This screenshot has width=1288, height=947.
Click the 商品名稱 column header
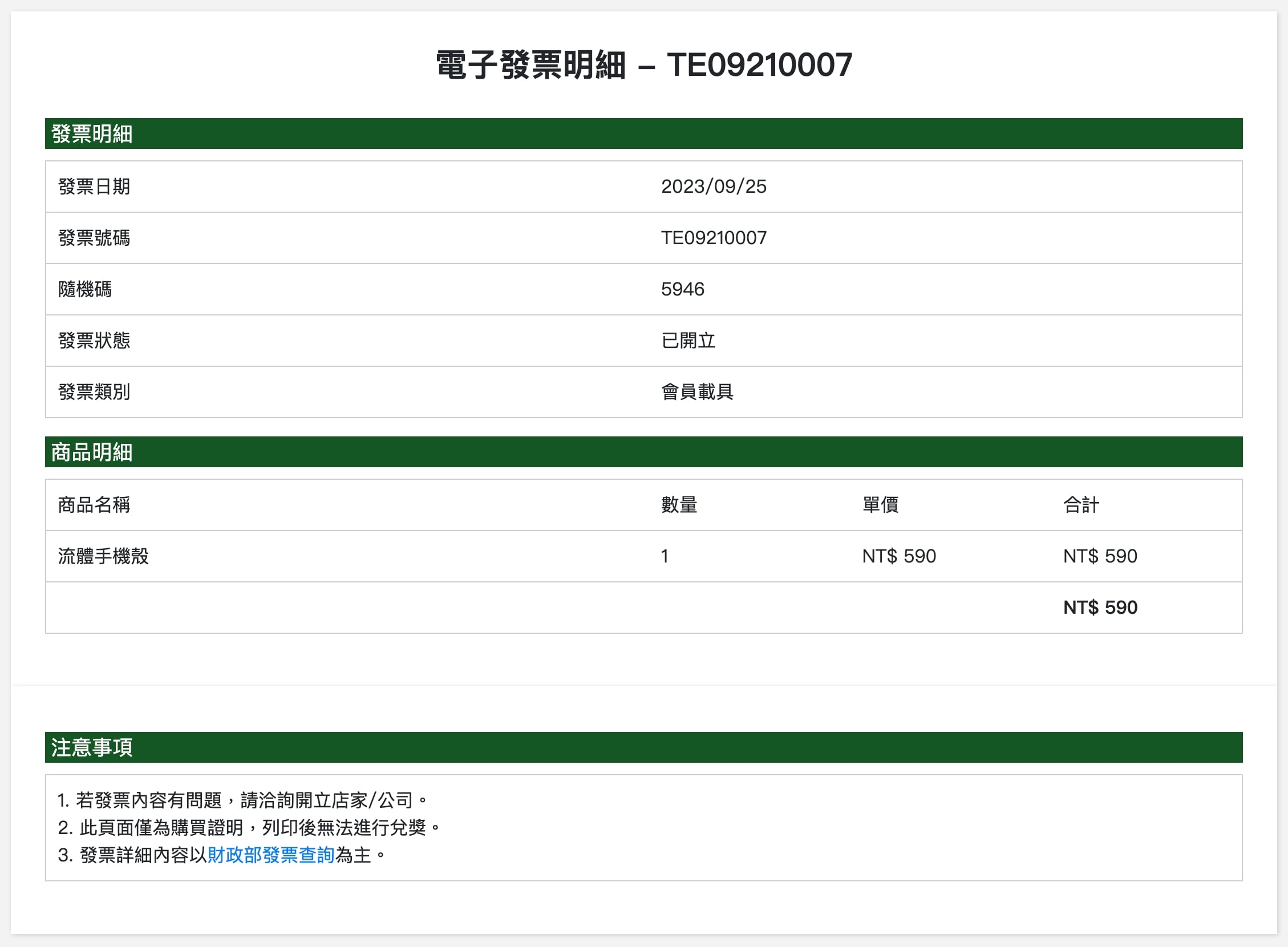click(x=94, y=504)
